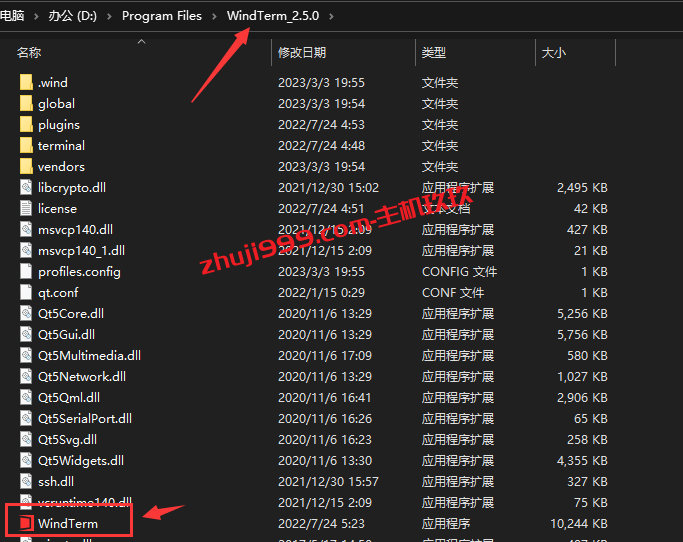Expand breadcrumb chevron after 办公 (D:)
This screenshot has height=542, width=683.
point(109,16)
